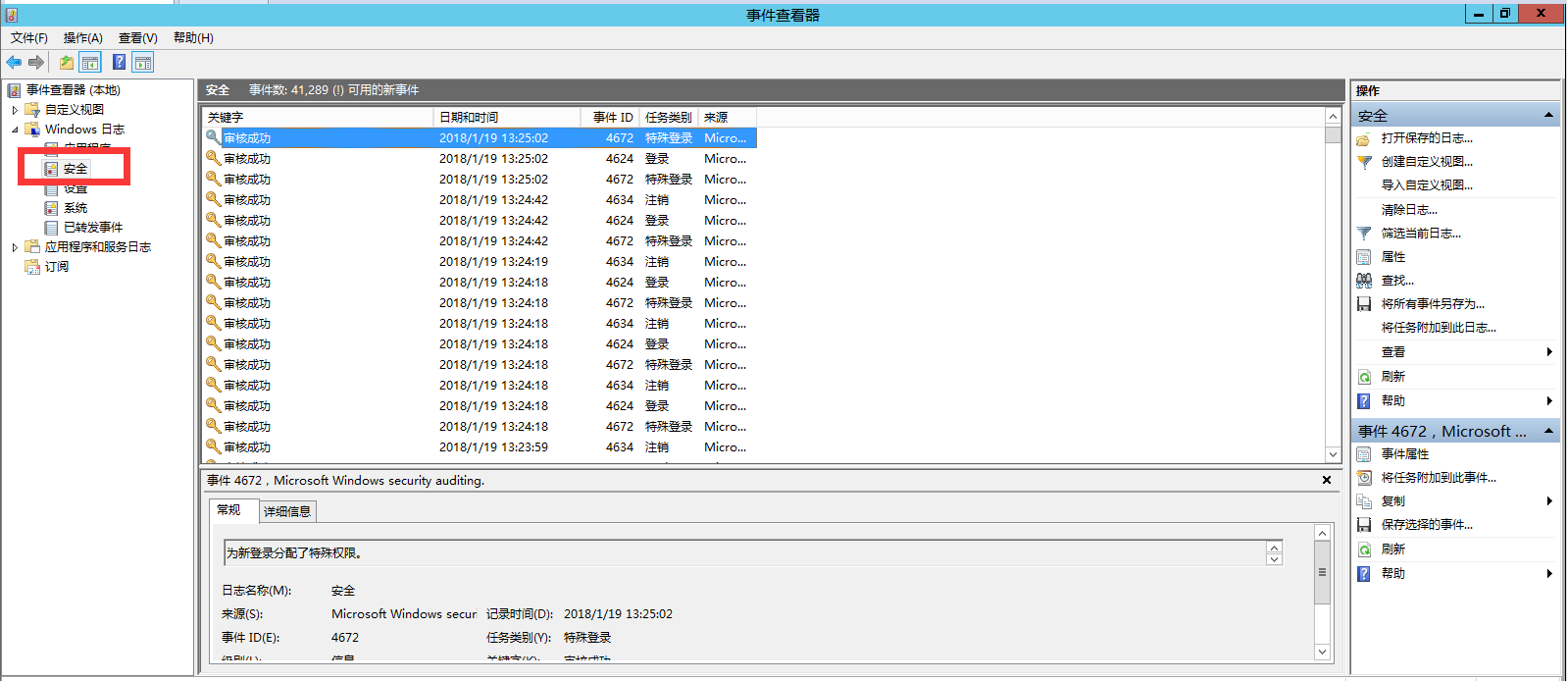Toggle the console tree pane icon
The width and height of the screenshot is (1568, 681).
point(90,63)
